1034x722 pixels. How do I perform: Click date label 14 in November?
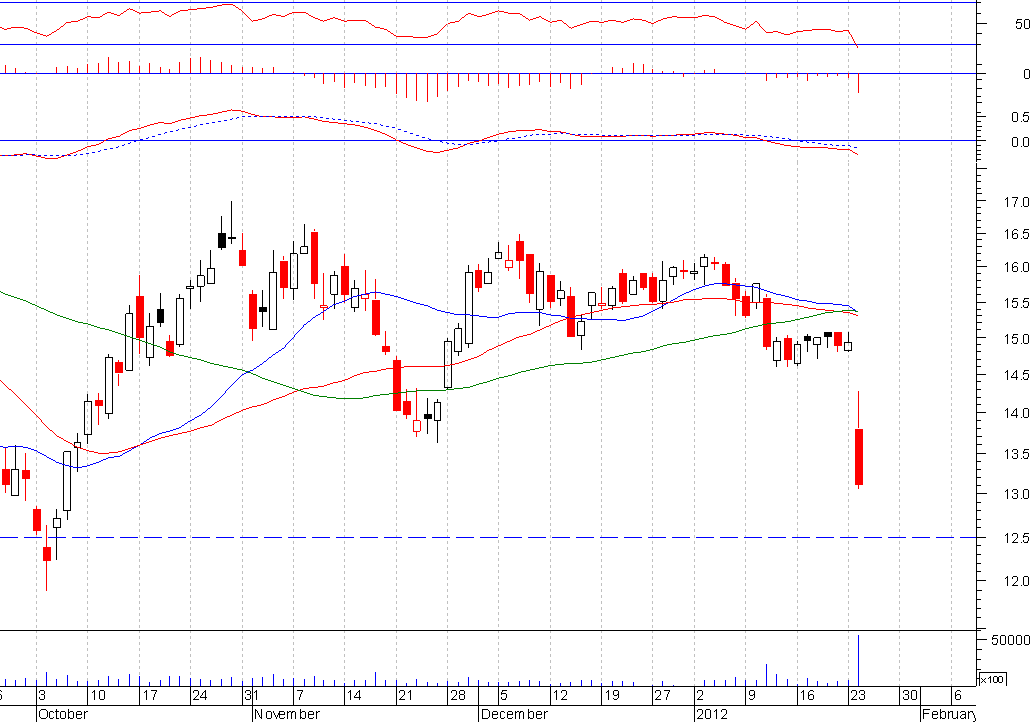pos(353,695)
